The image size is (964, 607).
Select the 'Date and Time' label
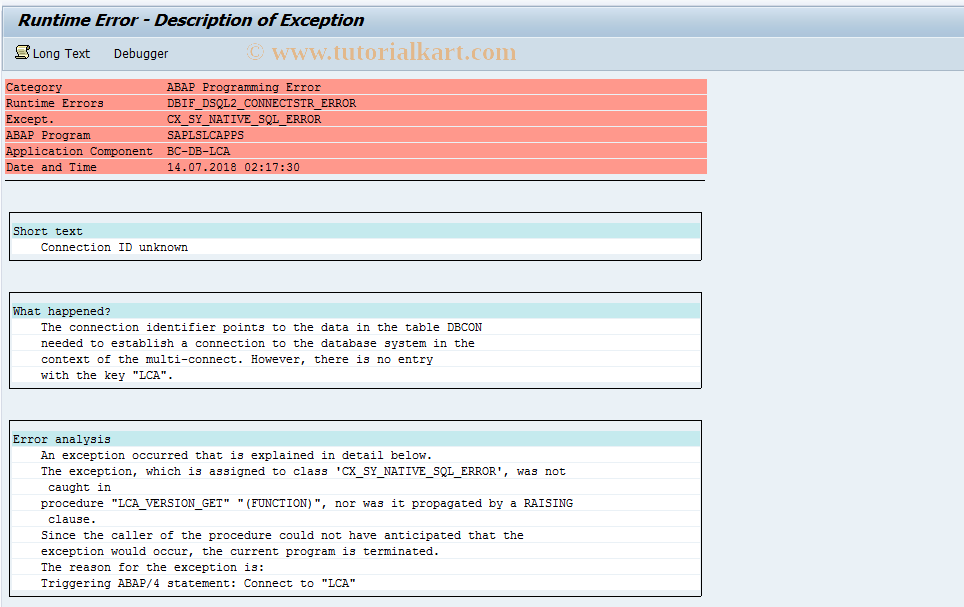(51, 167)
